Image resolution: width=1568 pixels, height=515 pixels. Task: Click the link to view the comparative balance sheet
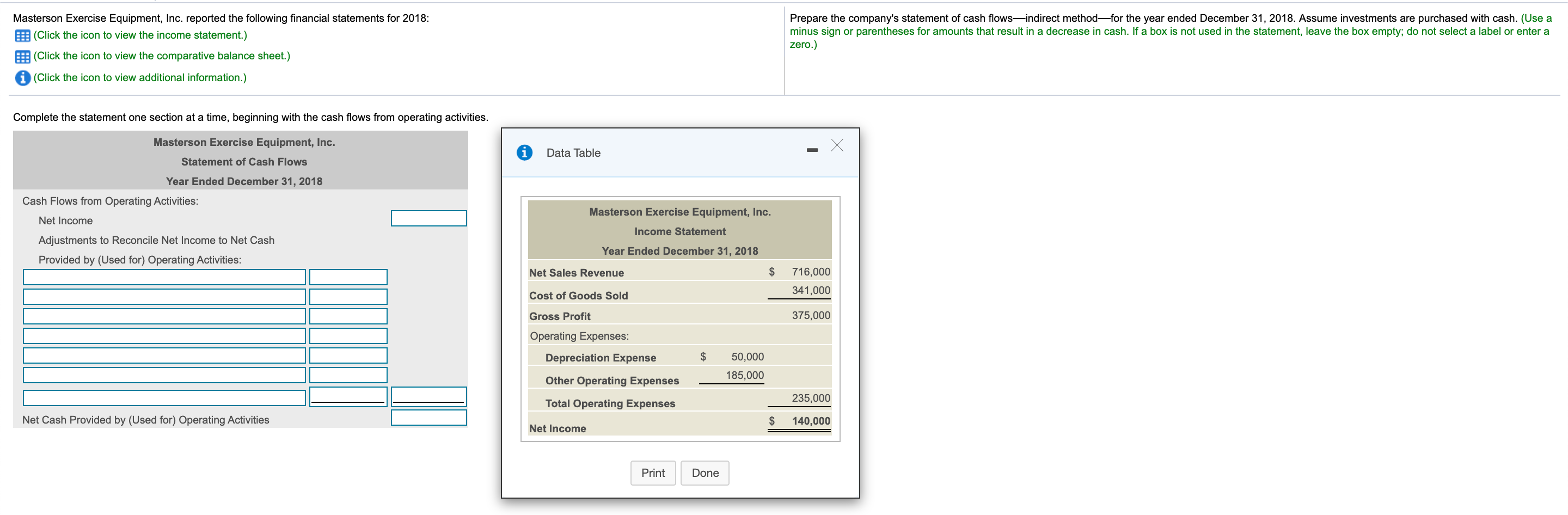click(162, 56)
